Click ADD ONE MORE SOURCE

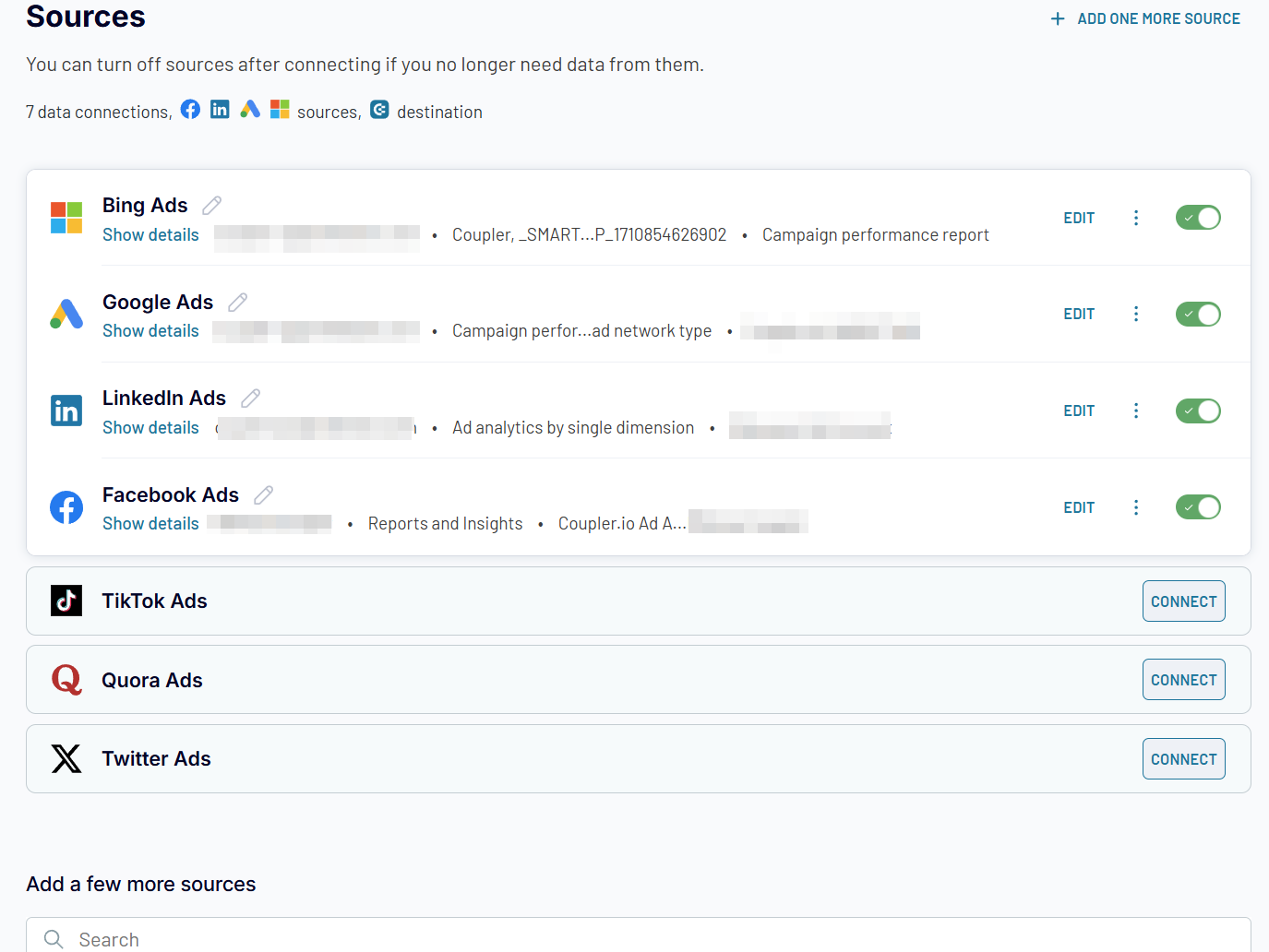(x=1144, y=18)
